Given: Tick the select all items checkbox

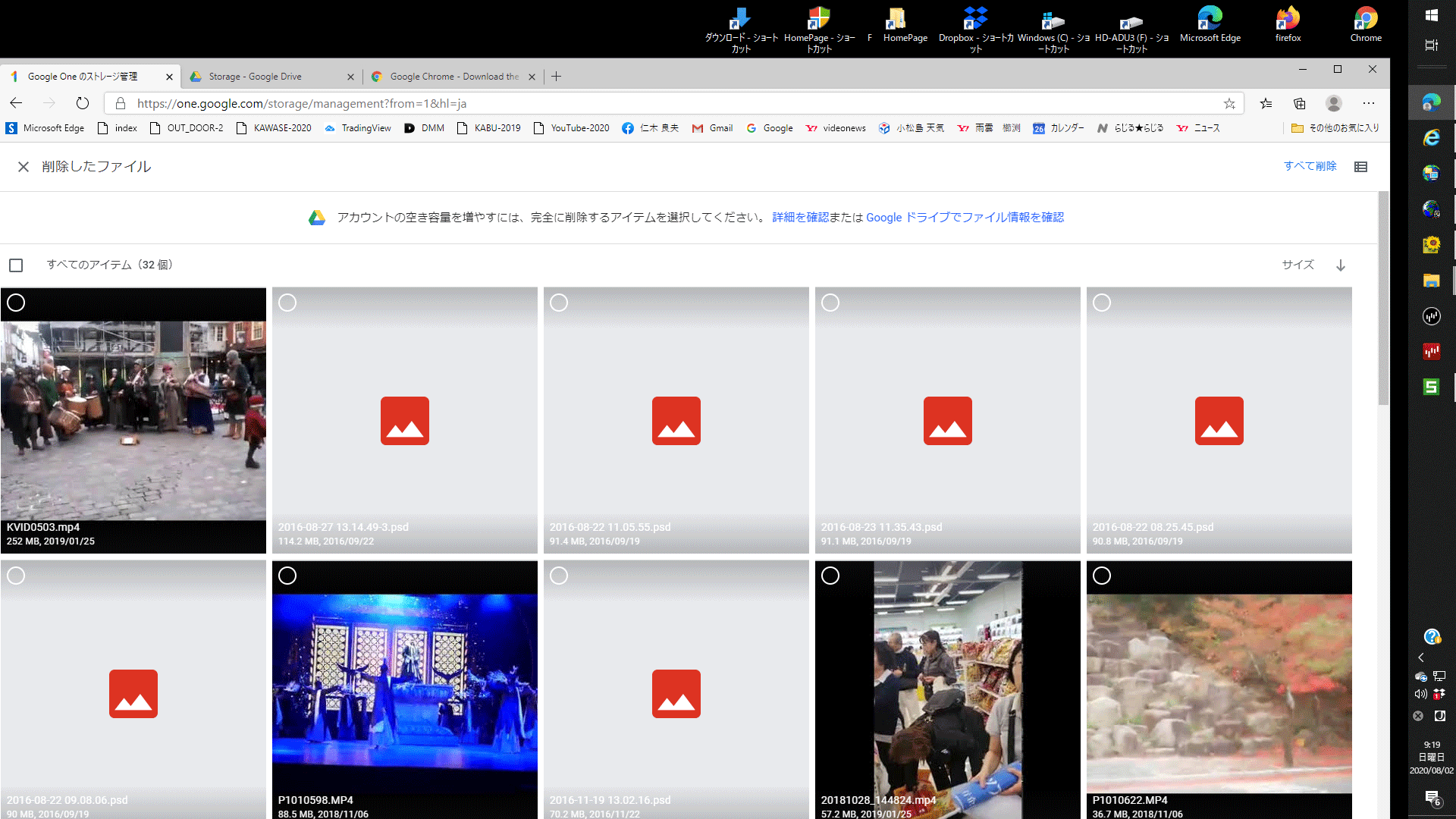Looking at the screenshot, I should click(16, 265).
